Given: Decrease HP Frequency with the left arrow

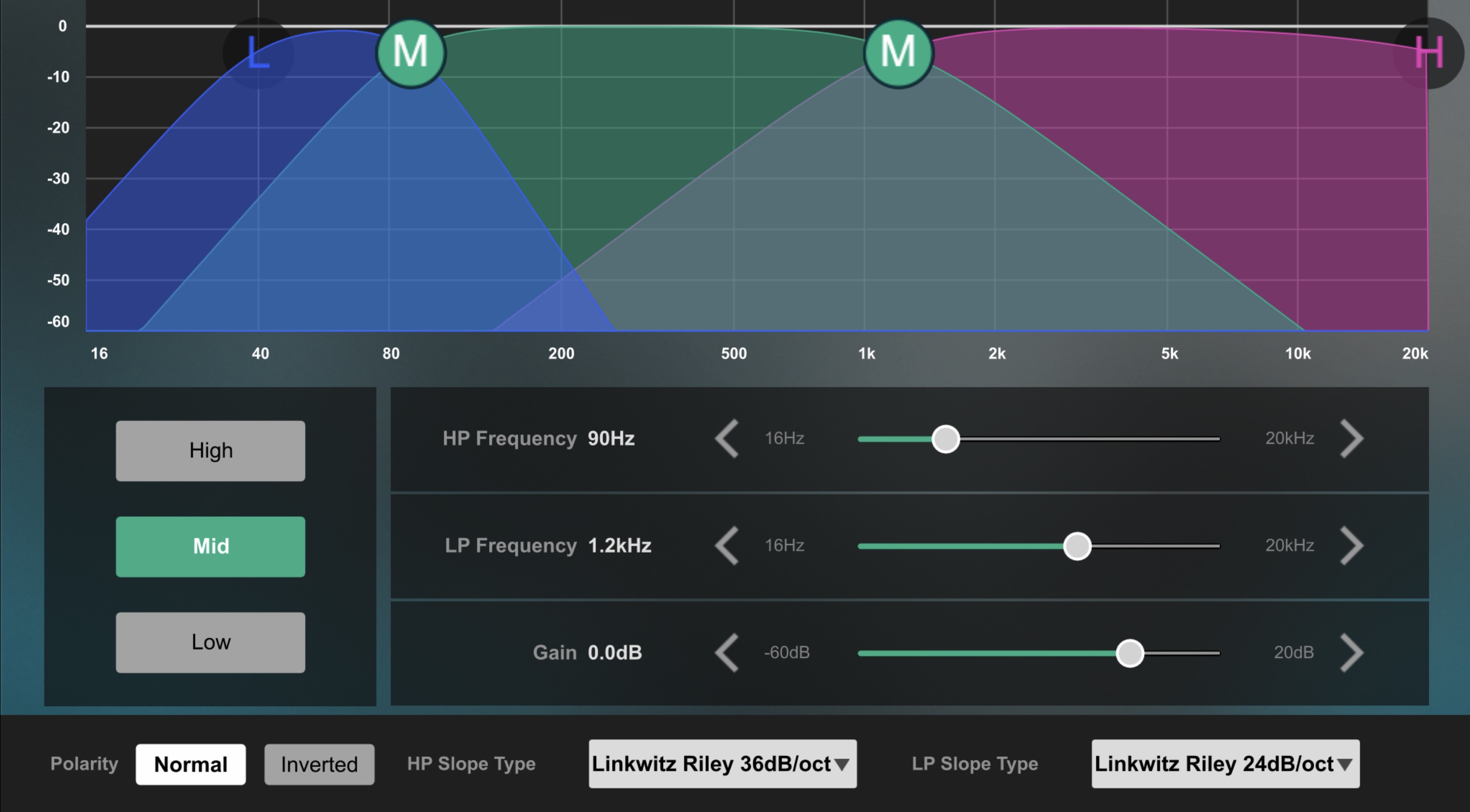Looking at the screenshot, I should [x=727, y=438].
